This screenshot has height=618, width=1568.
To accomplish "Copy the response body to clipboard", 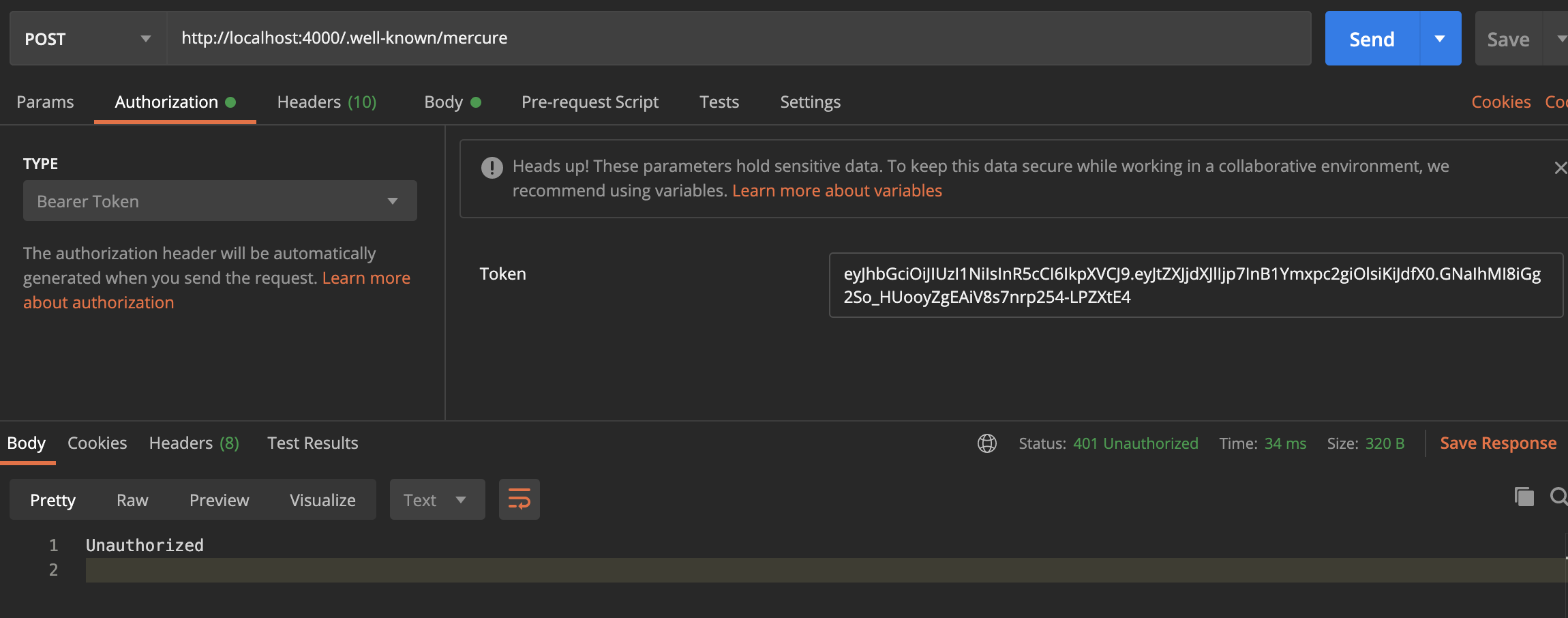I will pos(1525,497).
